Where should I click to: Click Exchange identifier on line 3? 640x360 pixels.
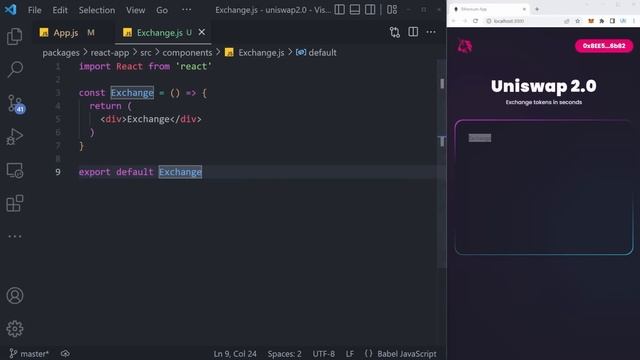pos(132,93)
